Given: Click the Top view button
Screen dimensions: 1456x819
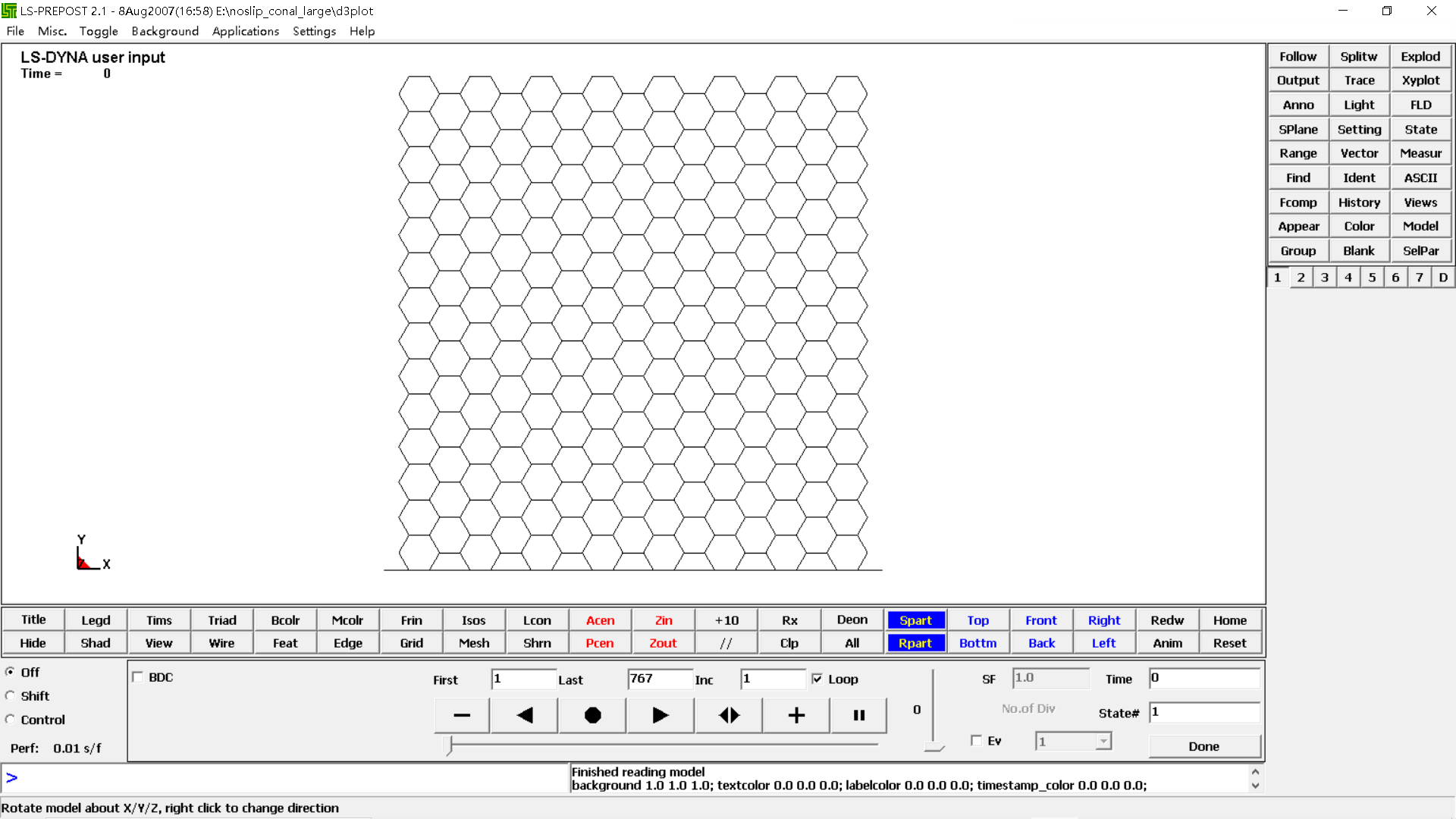Looking at the screenshot, I should click(x=977, y=620).
